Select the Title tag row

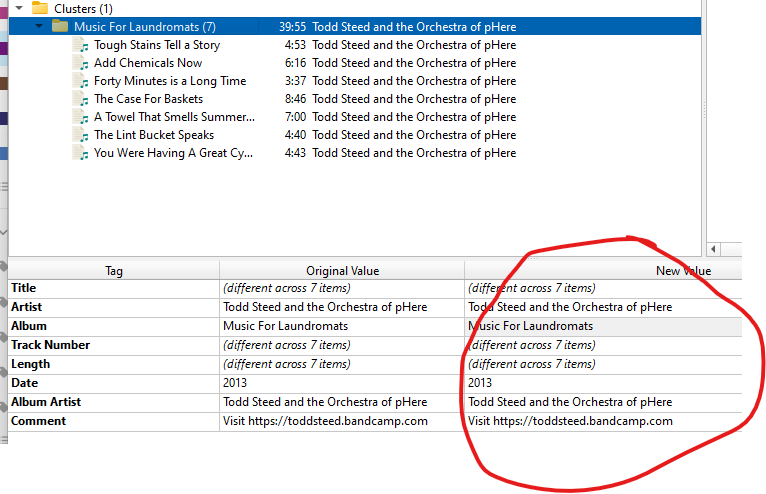pyautogui.click(x=375, y=288)
